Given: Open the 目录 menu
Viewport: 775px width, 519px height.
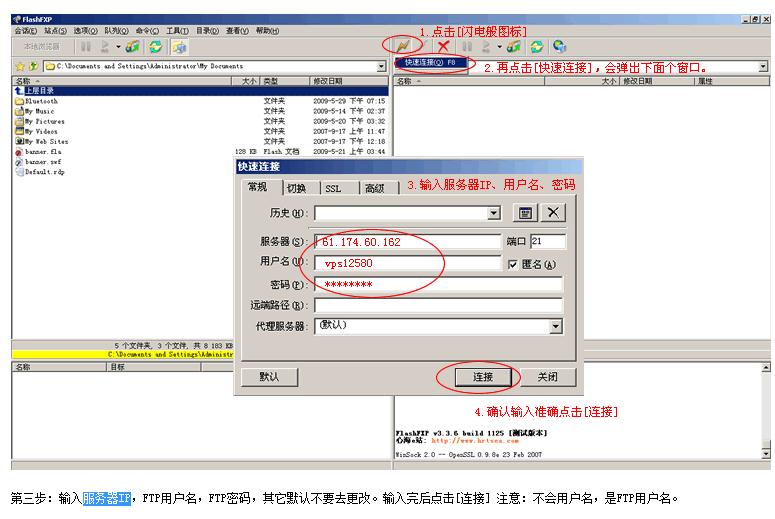Looking at the screenshot, I should point(208,31).
